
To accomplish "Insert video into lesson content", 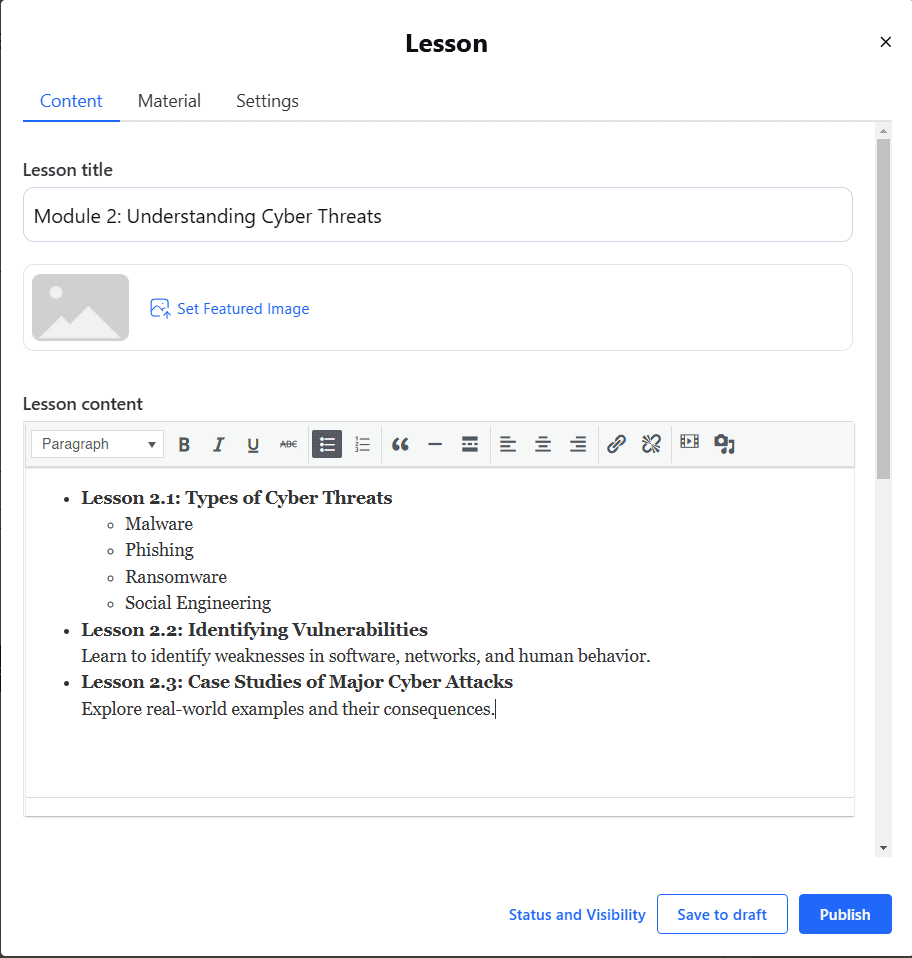I will [690, 441].
